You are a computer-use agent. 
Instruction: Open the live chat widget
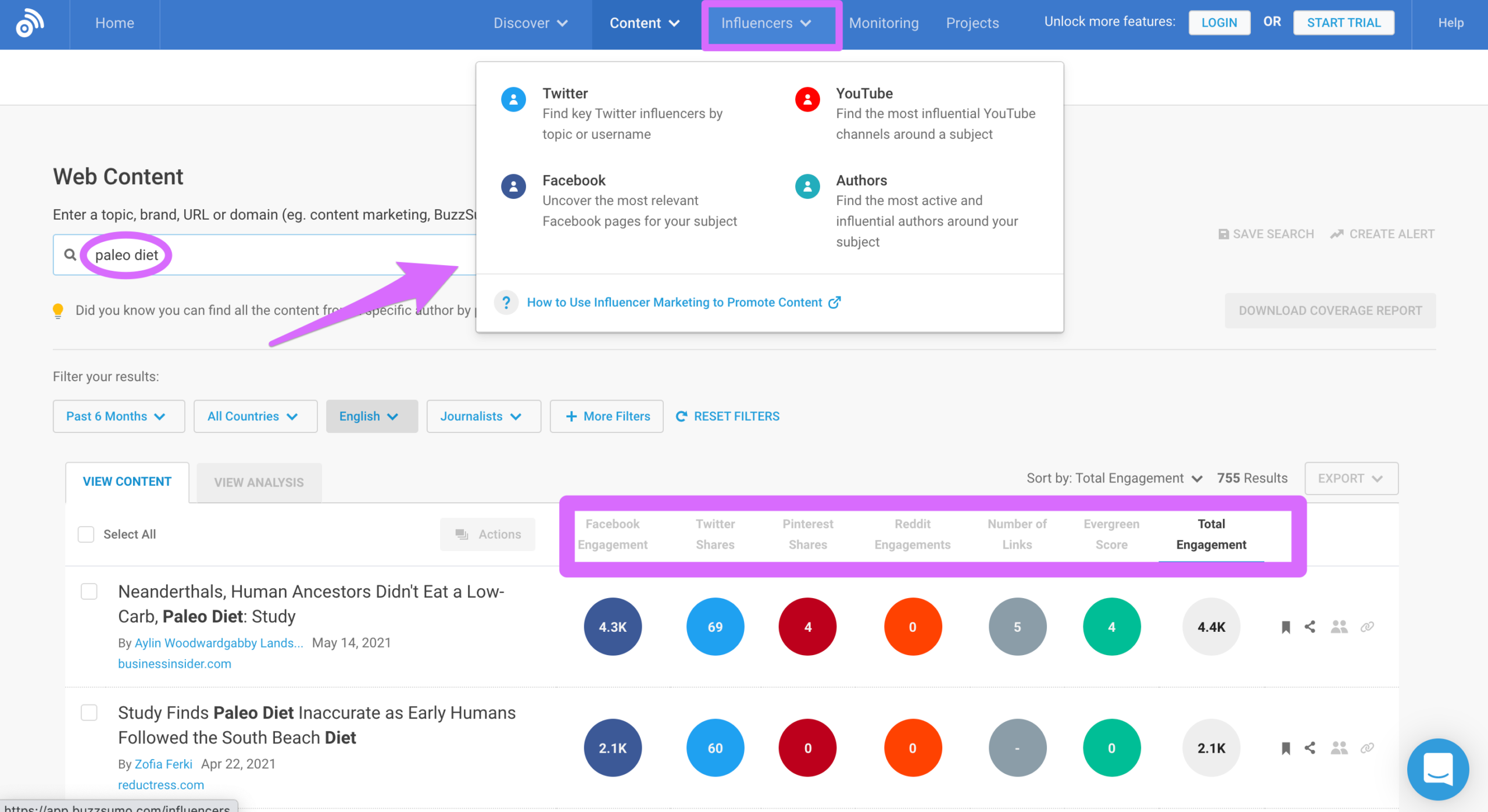1438,770
